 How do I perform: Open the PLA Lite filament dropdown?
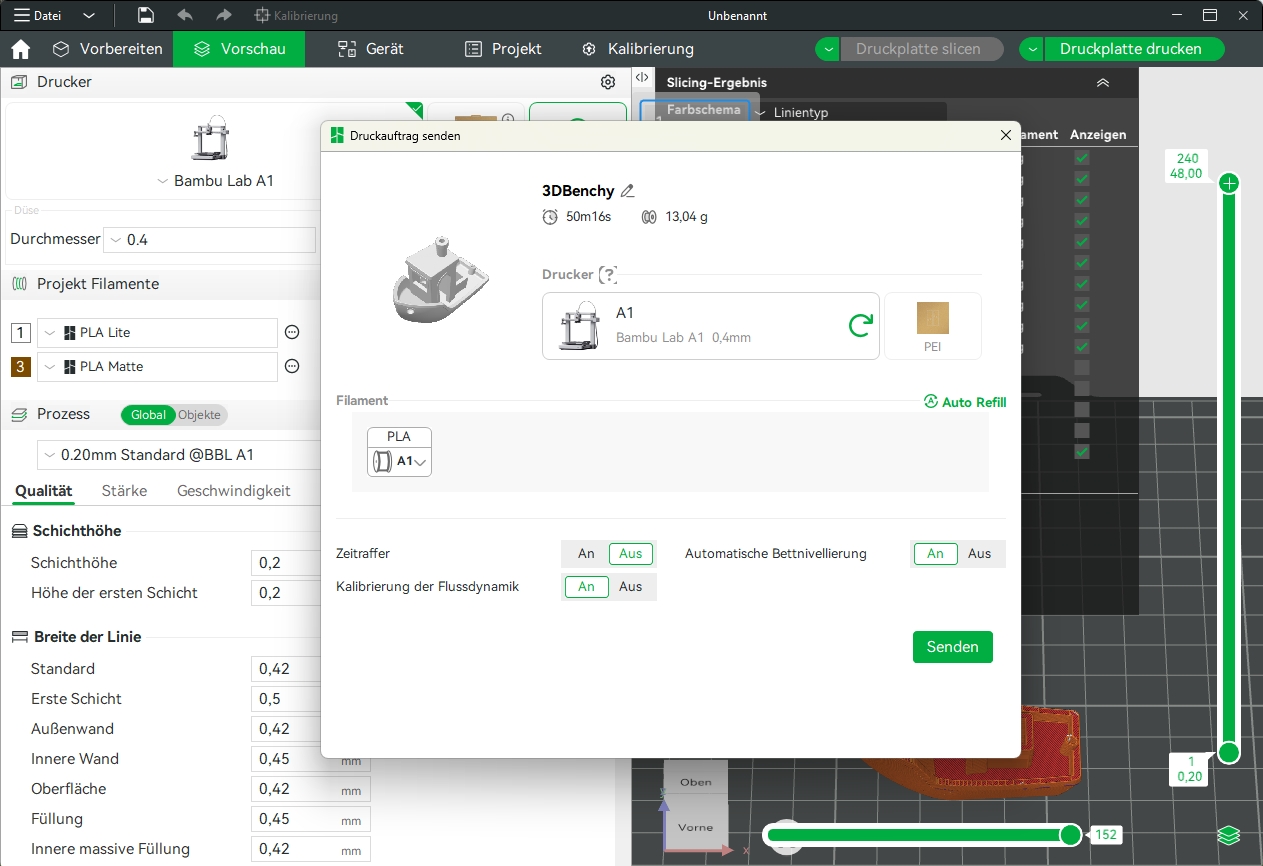coord(157,333)
